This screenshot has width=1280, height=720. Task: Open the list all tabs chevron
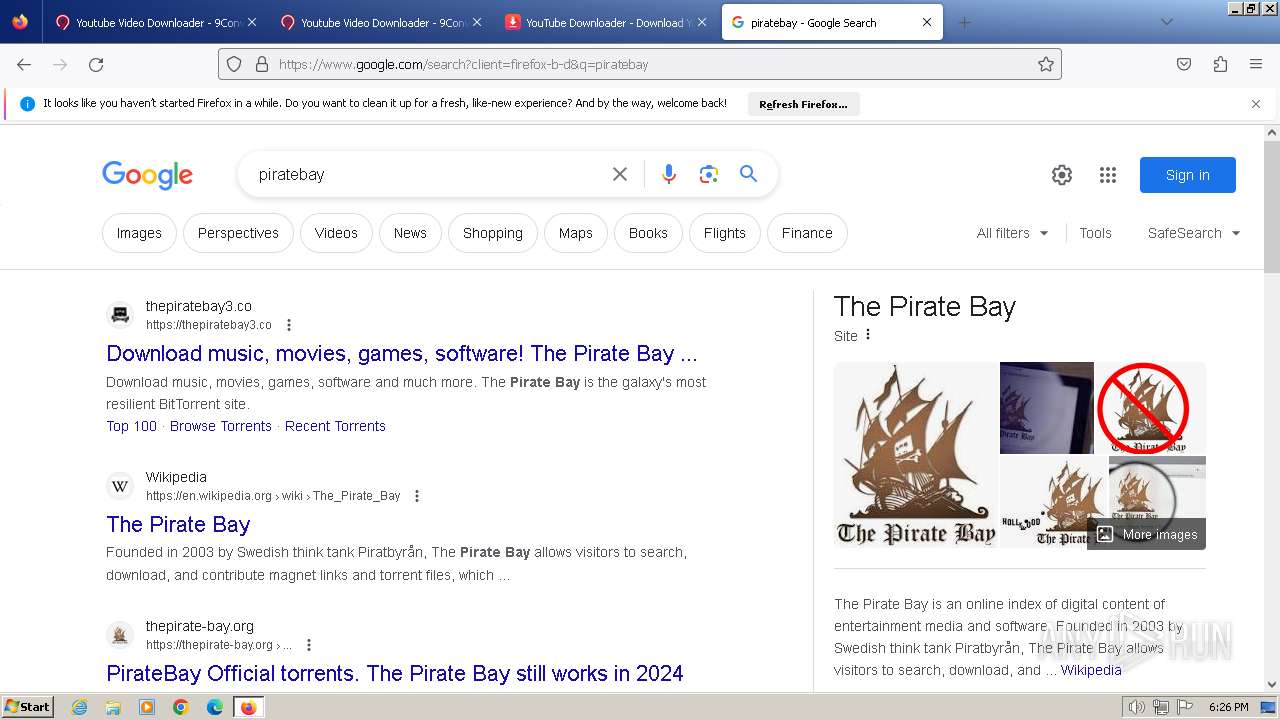1166,22
